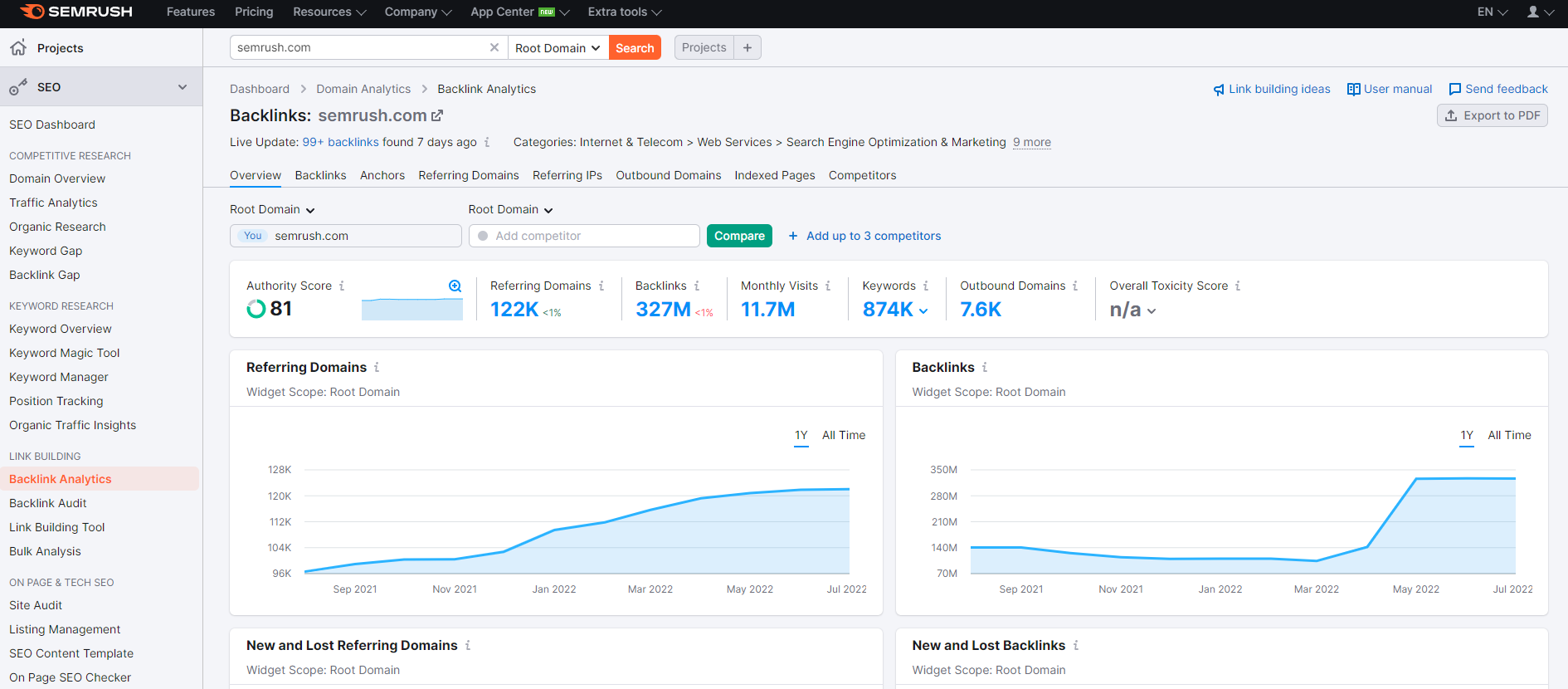The width and height of the screenshot is (1568, 689).
Task: Open Features in the top navigation
Action: (191, 12)
